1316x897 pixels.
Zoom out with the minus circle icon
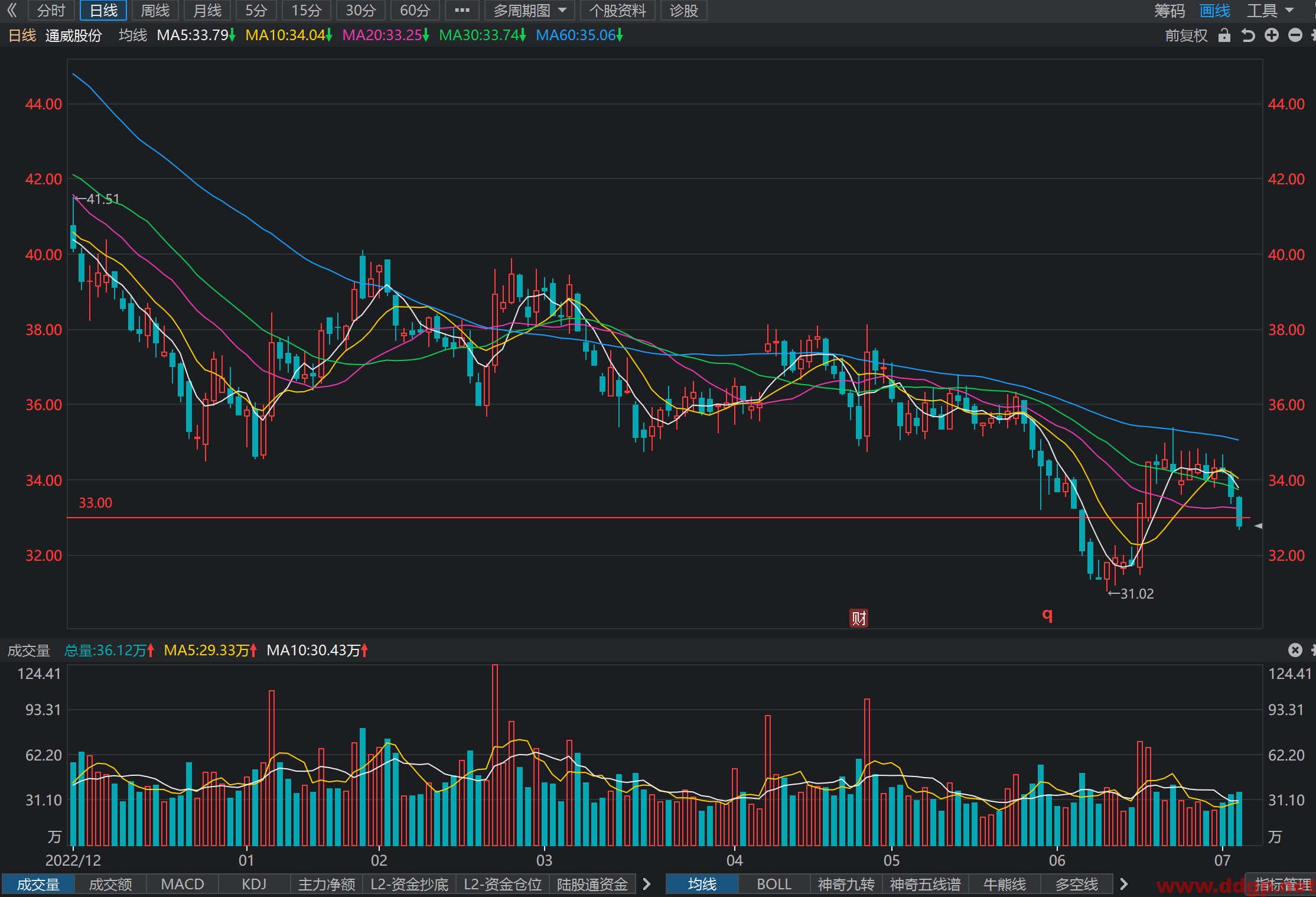(x=1295, y=35)
